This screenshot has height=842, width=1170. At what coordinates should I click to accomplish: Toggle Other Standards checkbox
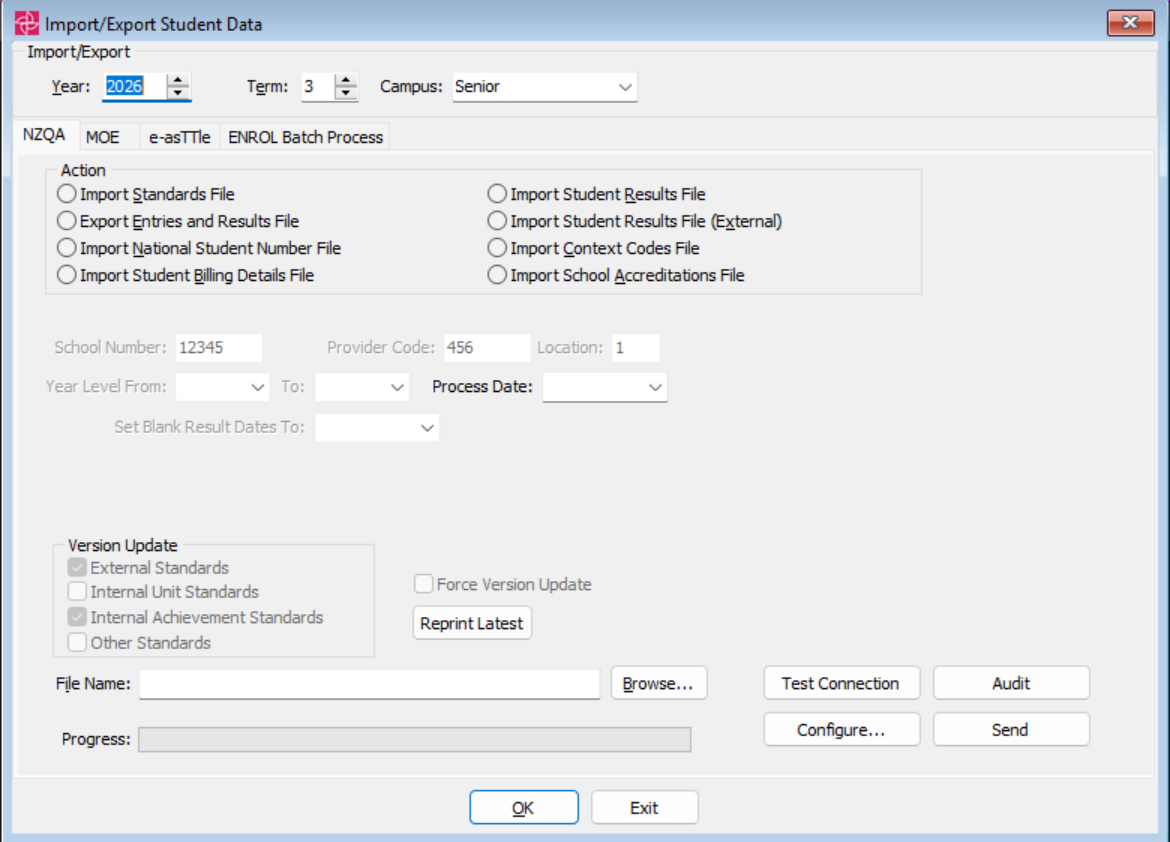point(77,643)
